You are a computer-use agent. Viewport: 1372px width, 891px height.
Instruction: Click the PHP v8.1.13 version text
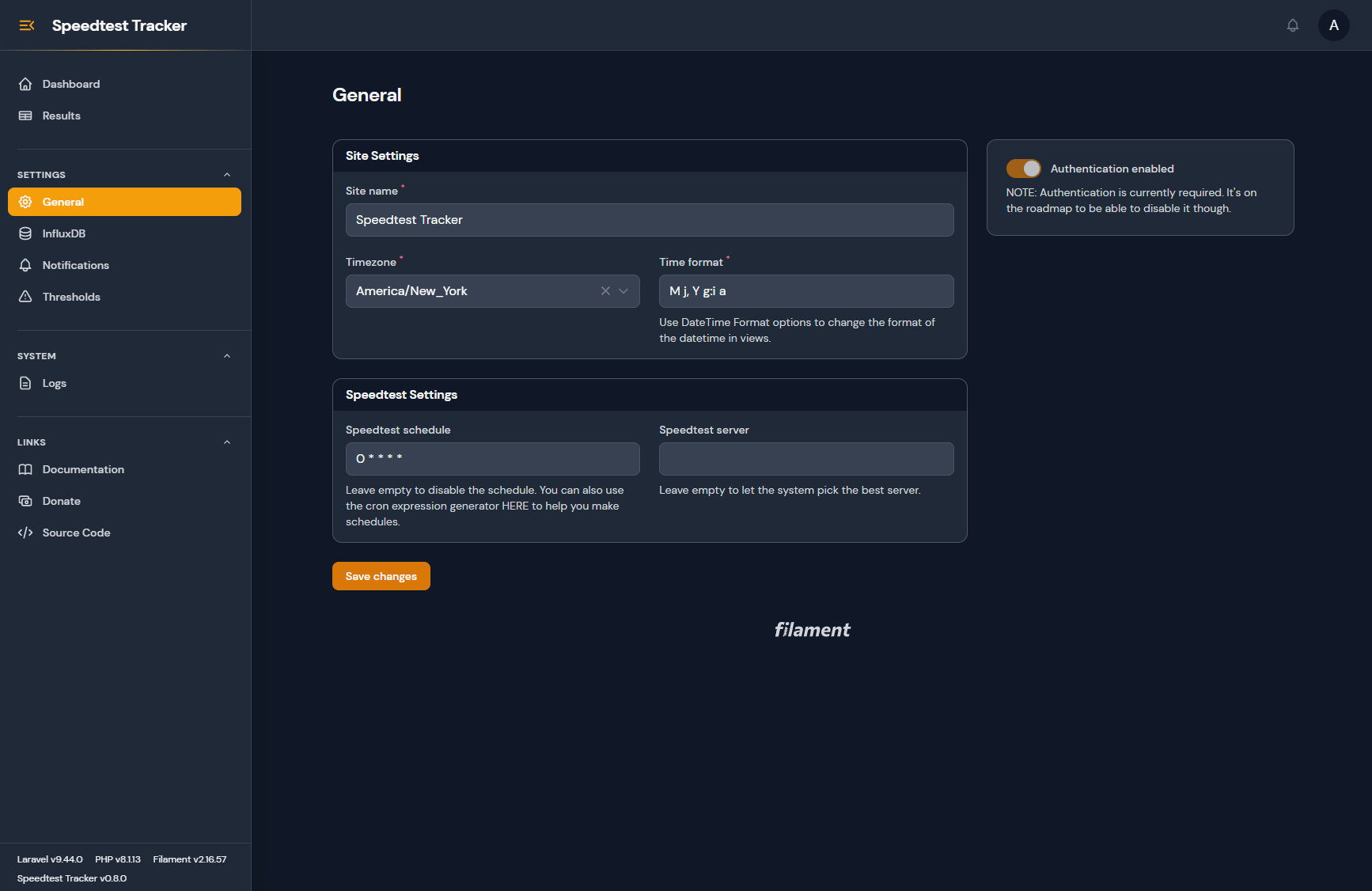click(118, 859)
